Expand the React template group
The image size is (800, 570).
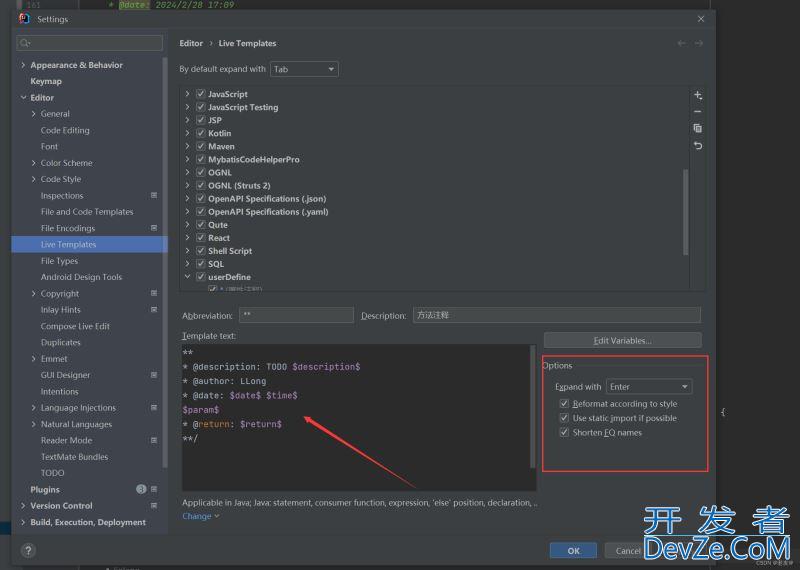(187, 238)
